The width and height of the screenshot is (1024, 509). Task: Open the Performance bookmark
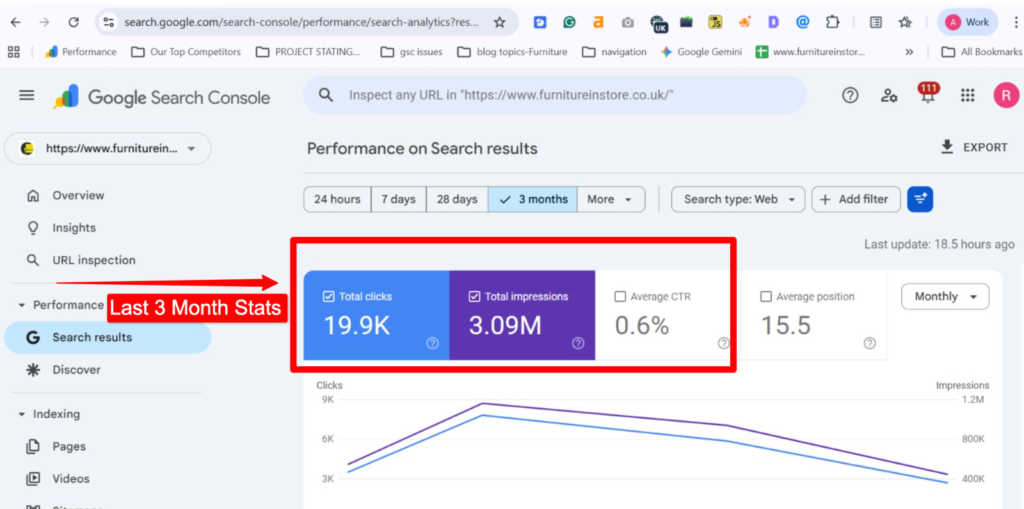[80, 52]
